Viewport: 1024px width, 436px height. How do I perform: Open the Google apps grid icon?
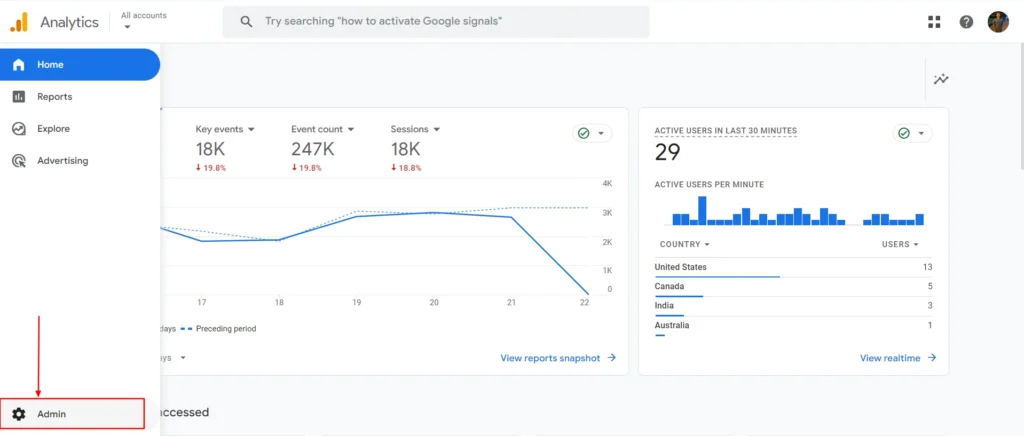(x=934, y=22)
